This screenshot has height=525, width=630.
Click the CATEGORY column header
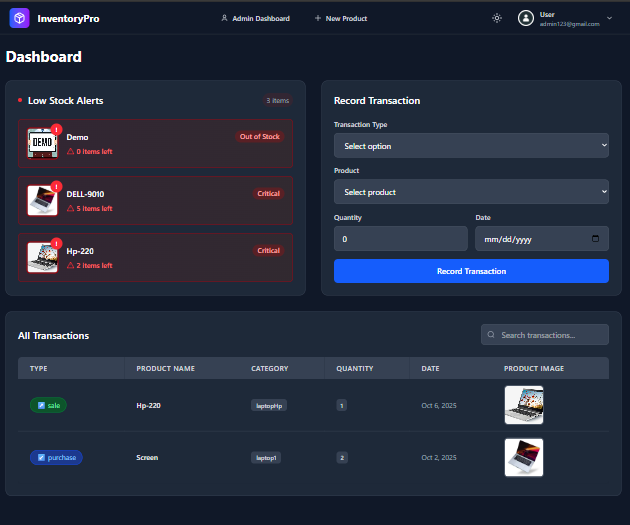(270, 368)
